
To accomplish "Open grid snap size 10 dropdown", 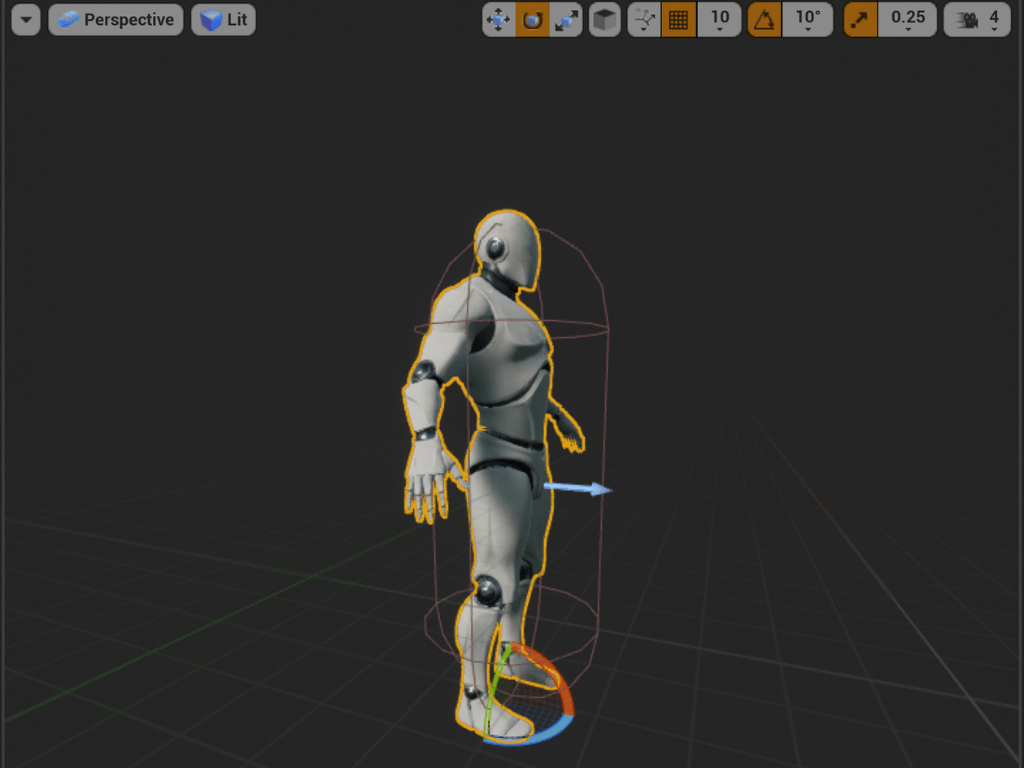I will click(x=720, y=20).
